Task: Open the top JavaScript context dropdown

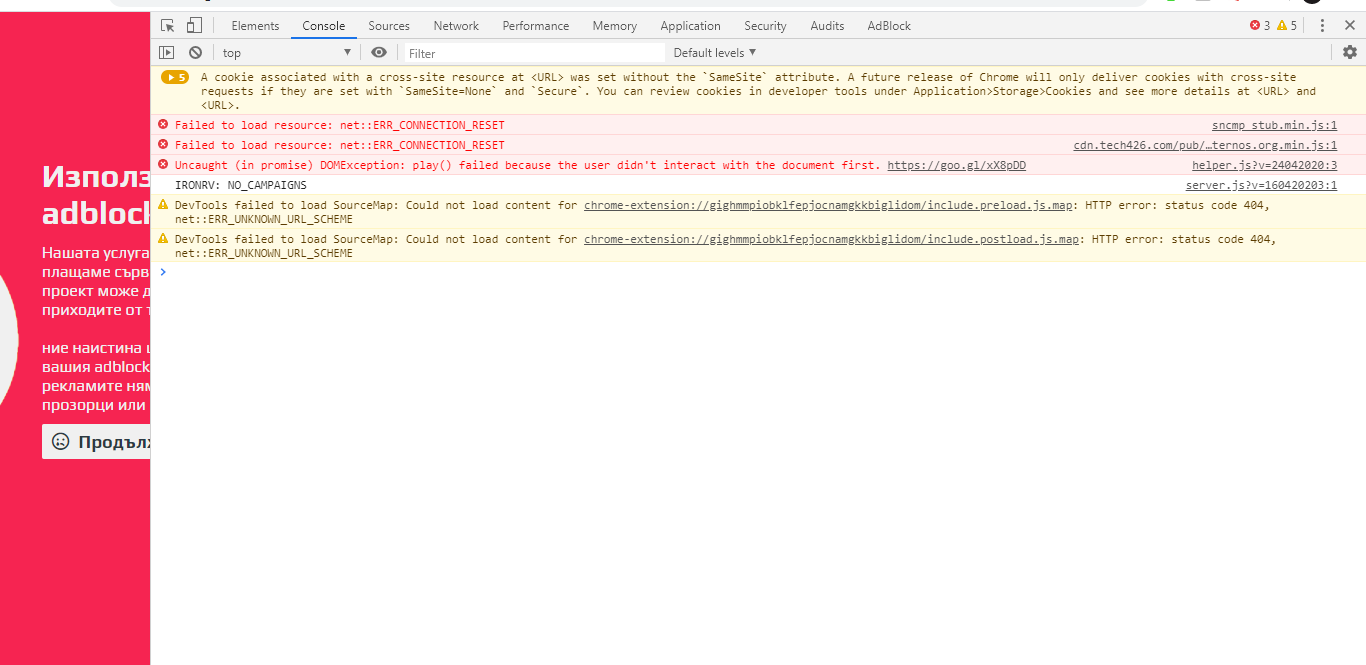Action: coord(287,52)
